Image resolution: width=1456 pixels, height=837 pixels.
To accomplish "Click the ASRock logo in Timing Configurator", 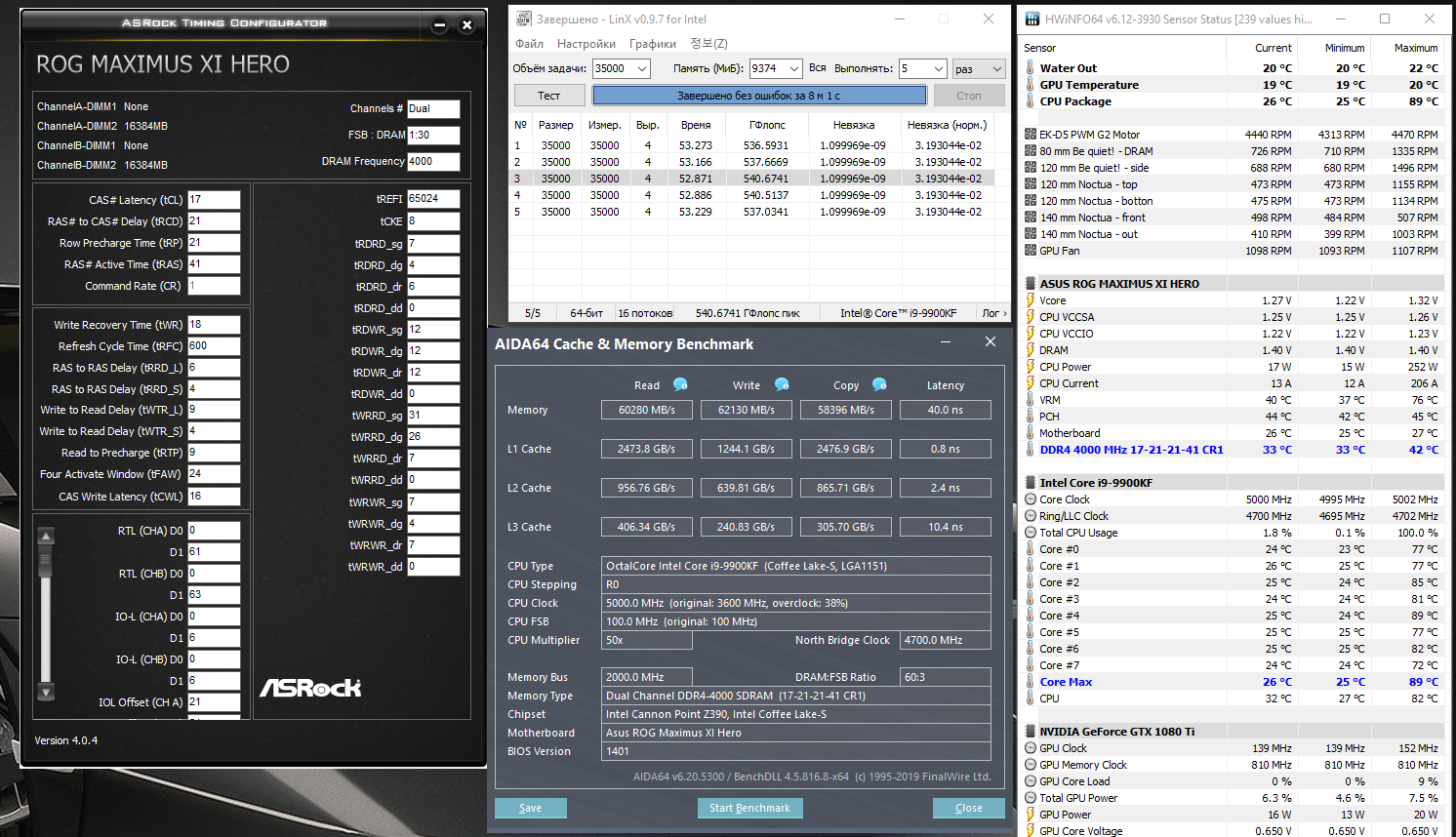I will (310, 688).
